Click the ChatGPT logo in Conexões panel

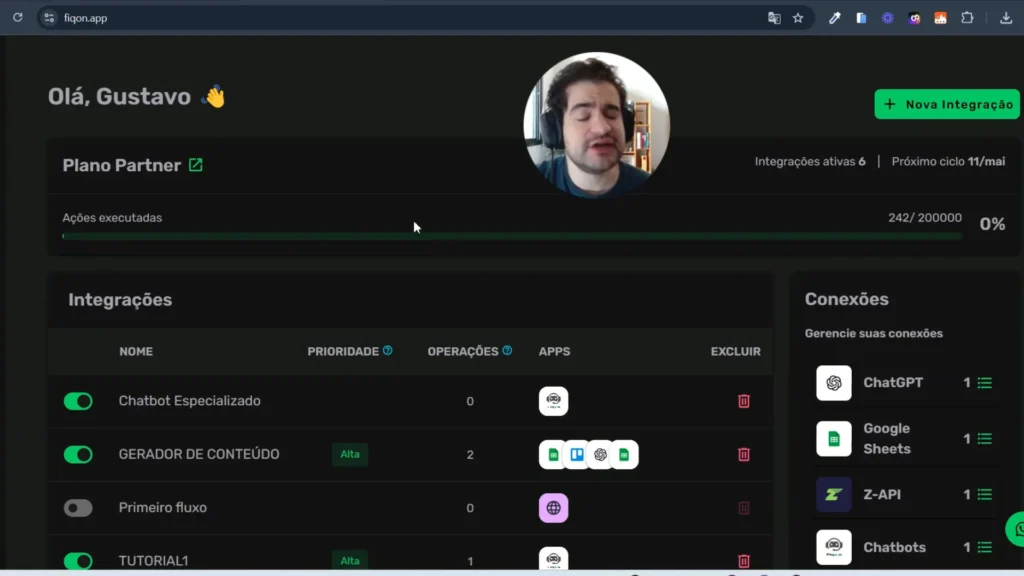[x=833, y=382]
